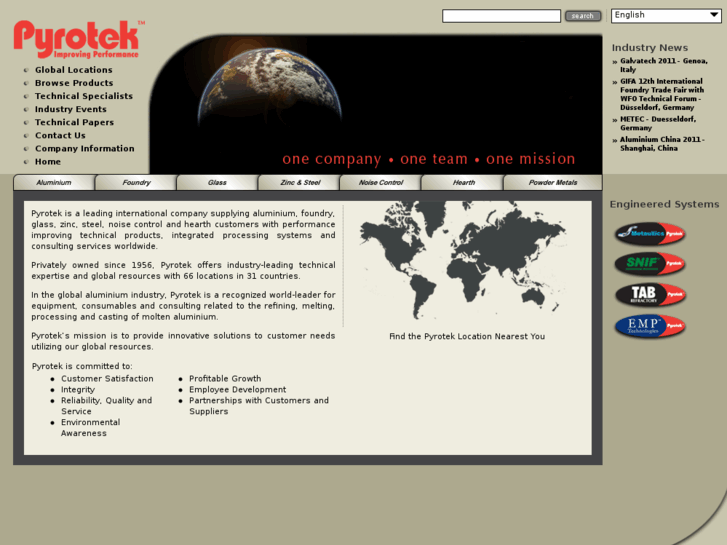Click the Engineered Systems heading
Screen dimensions: 727x545
(664, 205)
